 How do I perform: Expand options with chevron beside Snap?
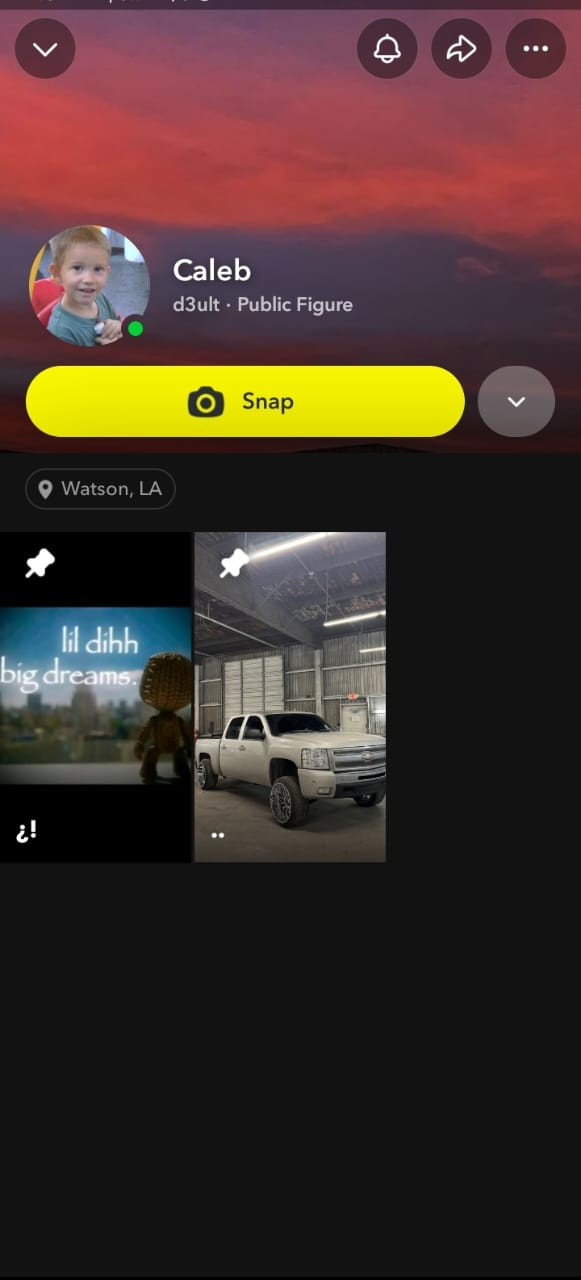[516, 401]
